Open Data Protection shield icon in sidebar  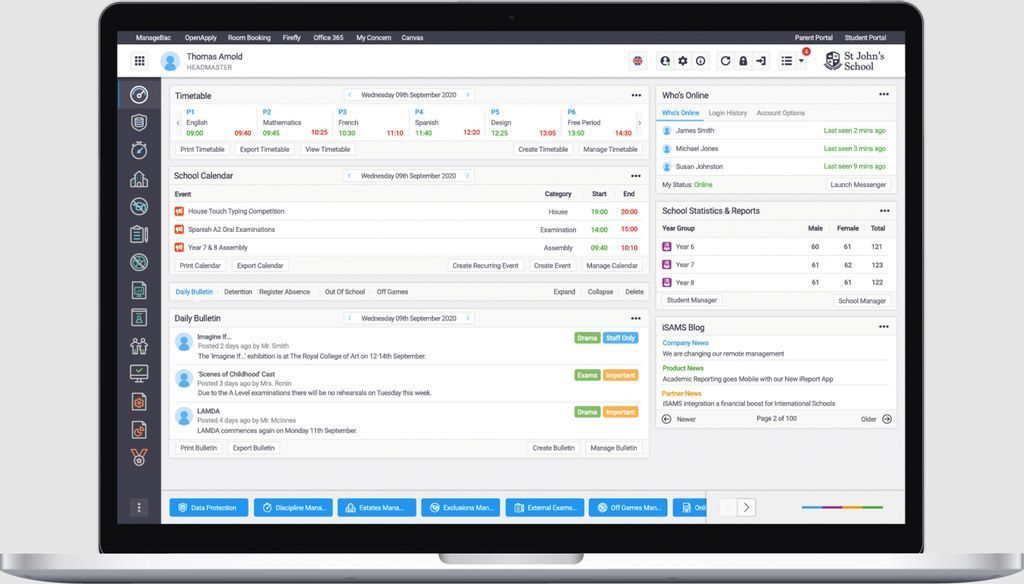138,122
